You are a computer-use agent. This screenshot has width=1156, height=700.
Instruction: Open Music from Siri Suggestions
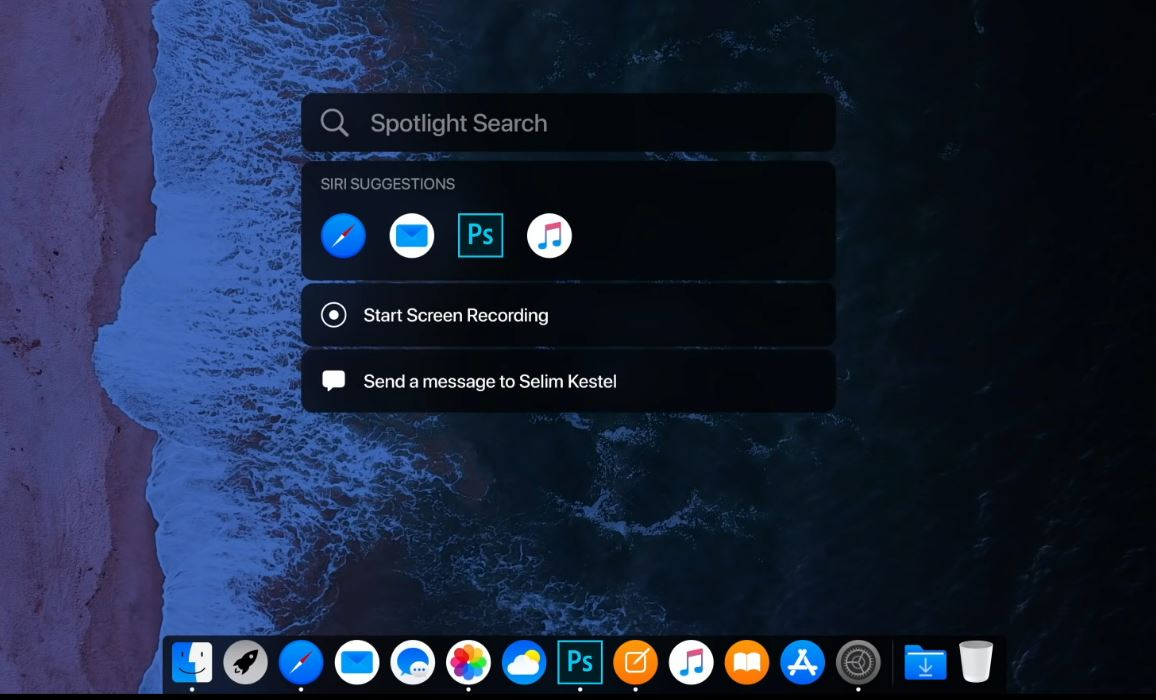pos(549,235)
